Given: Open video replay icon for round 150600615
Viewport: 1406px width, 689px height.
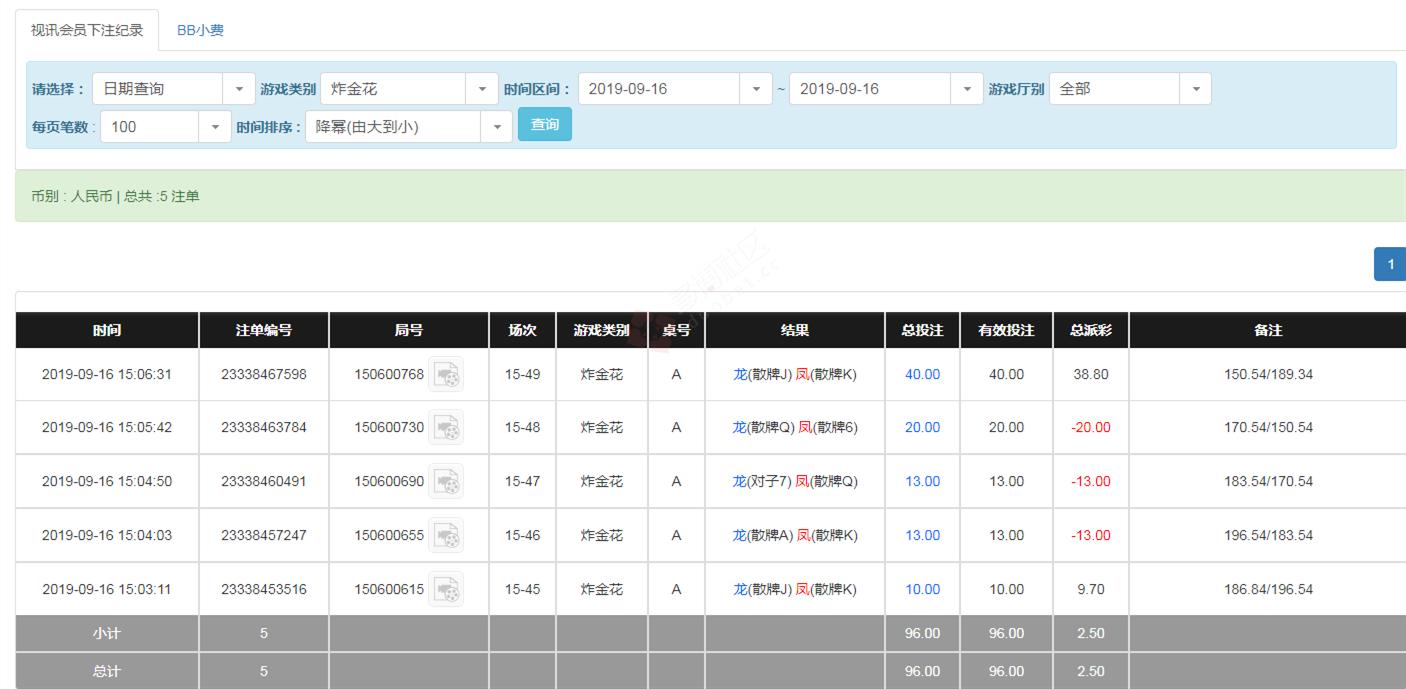Looking at the screenshot, I should click(446, 589).
